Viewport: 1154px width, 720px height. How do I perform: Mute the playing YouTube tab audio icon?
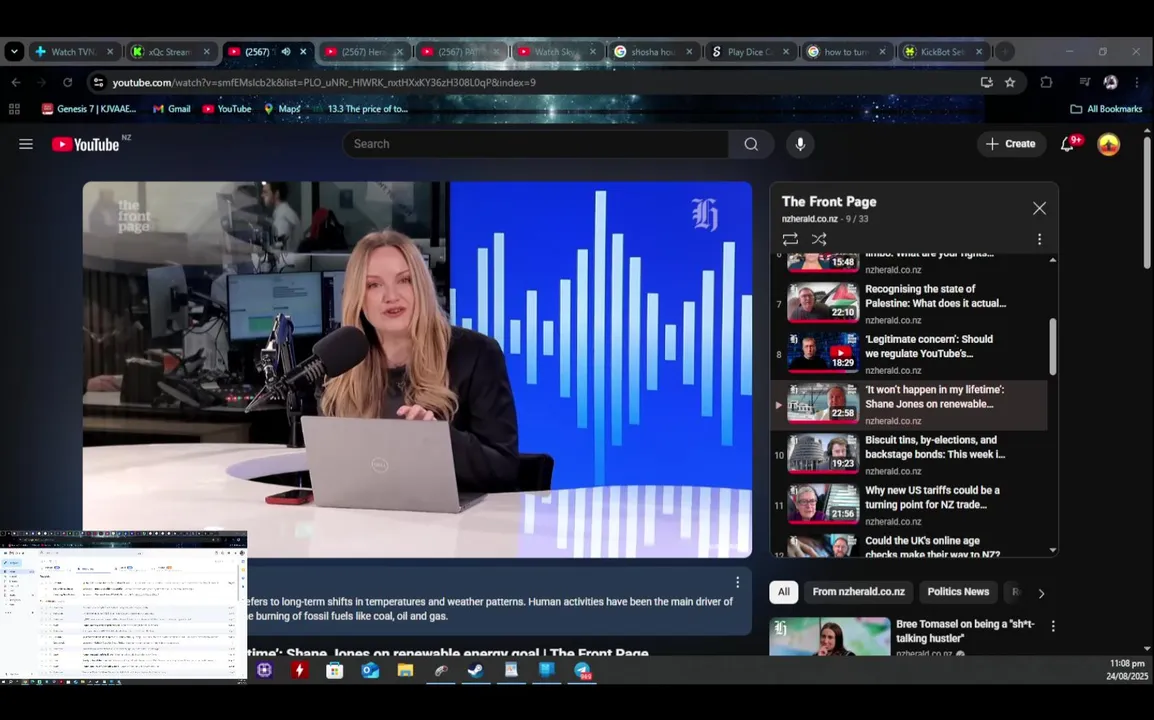tap(286, 52)
